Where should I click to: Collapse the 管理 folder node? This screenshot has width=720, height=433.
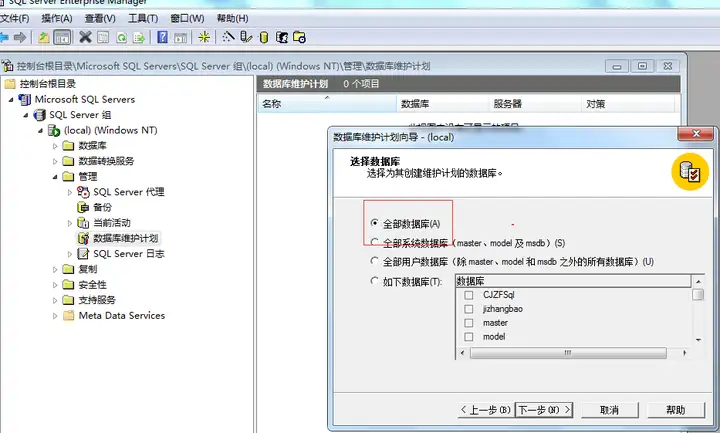pyautogui.click(x=55, y=177)
